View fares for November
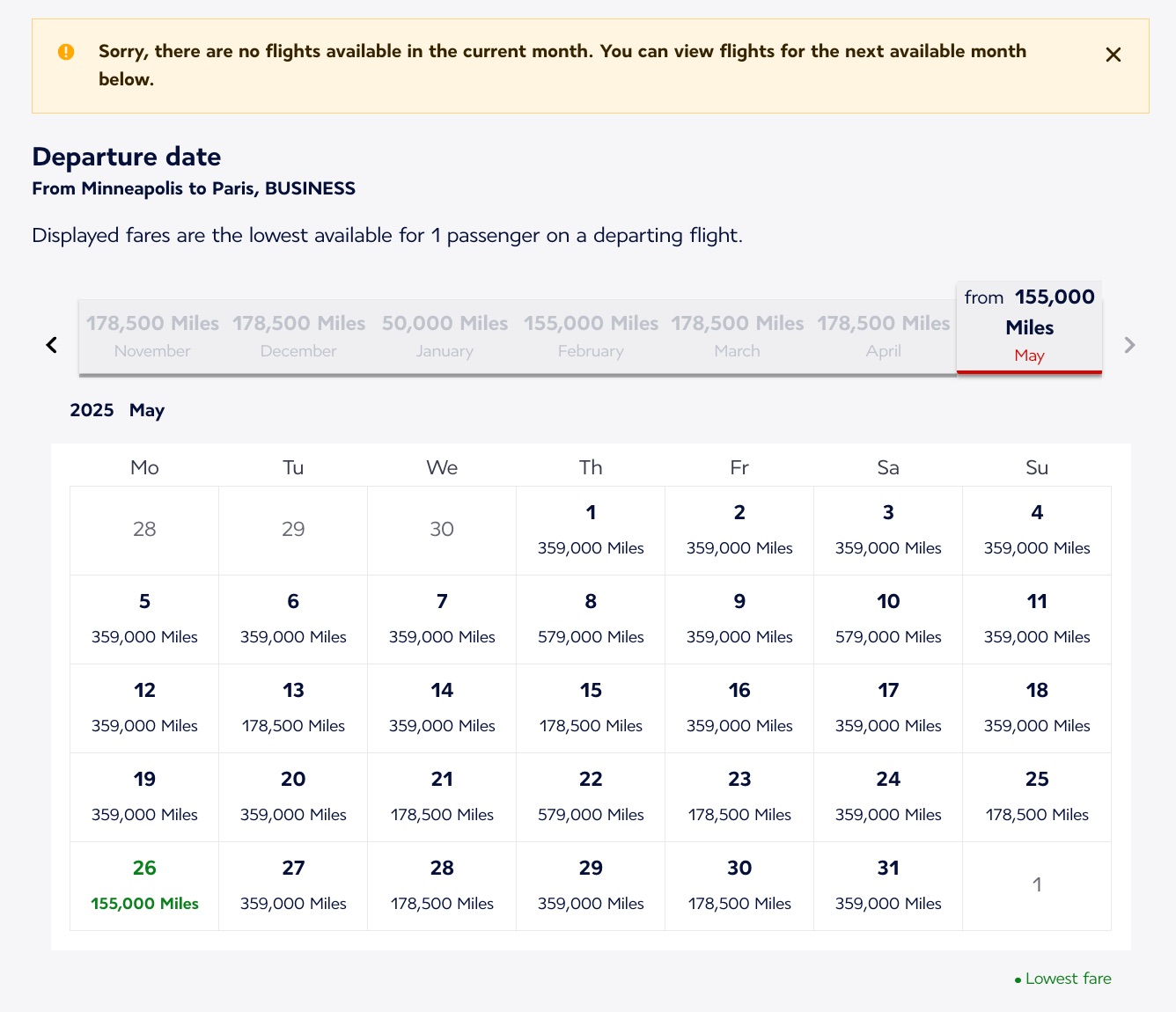 (151, 336)
